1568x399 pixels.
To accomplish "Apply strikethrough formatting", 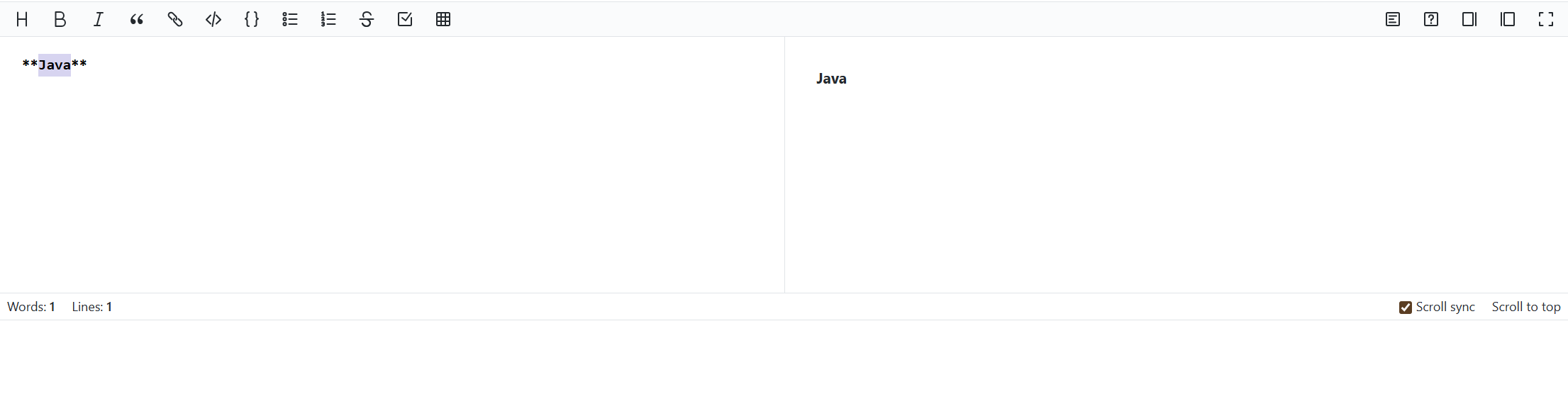I will [367, 20].
